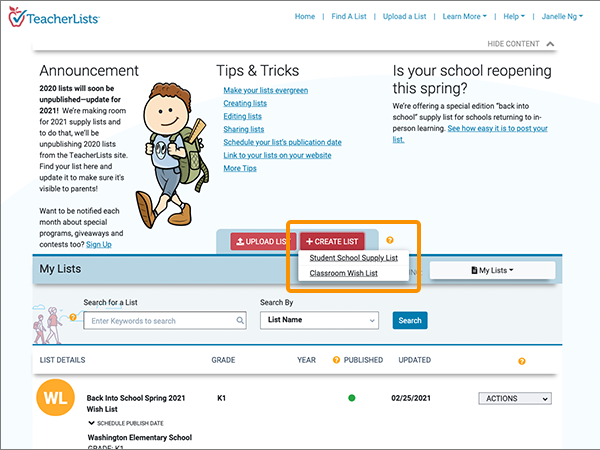
Task: Click the orange help icon beside Create List
Action: 390,240
